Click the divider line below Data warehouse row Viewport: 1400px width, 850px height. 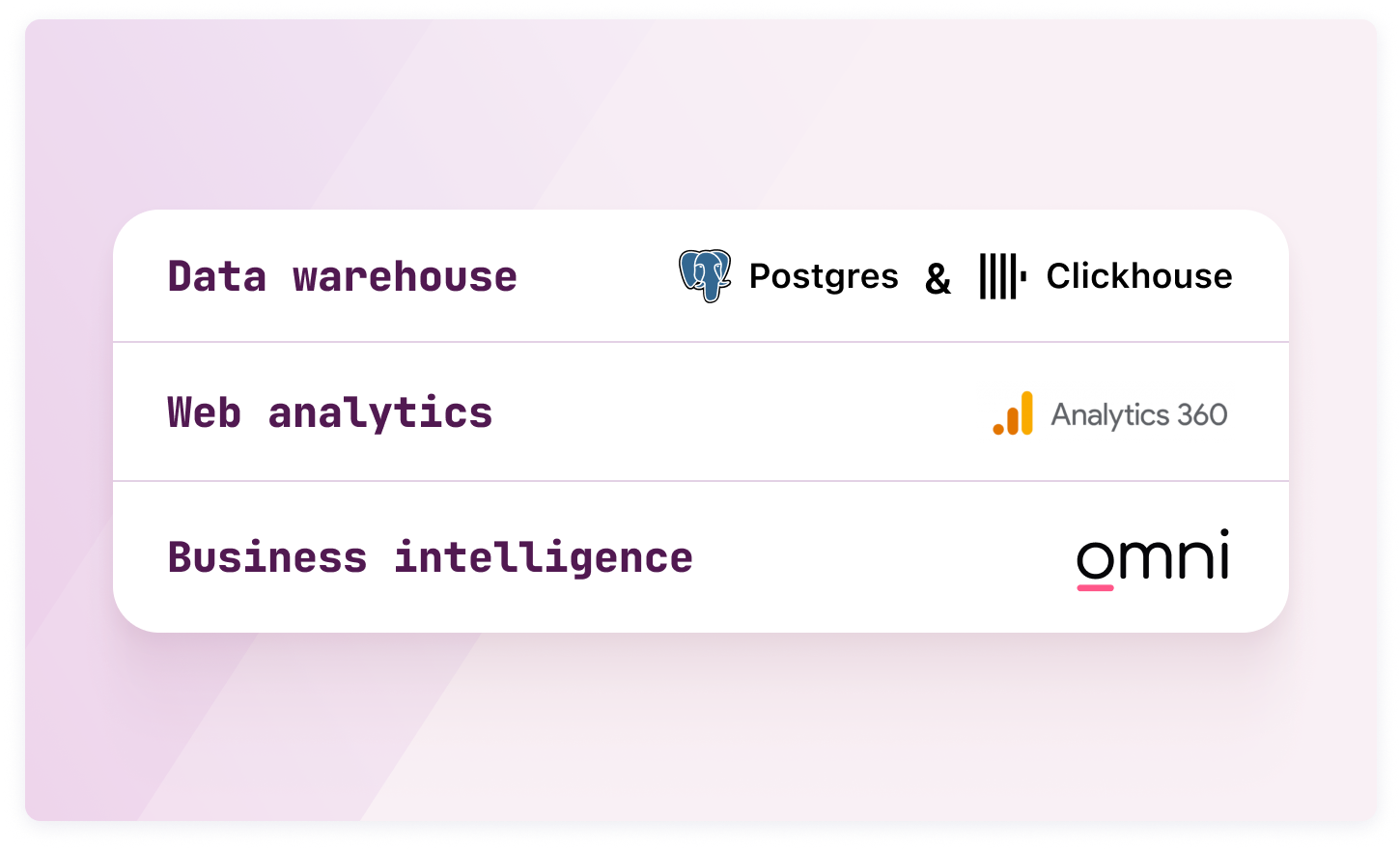pos(700,342)
